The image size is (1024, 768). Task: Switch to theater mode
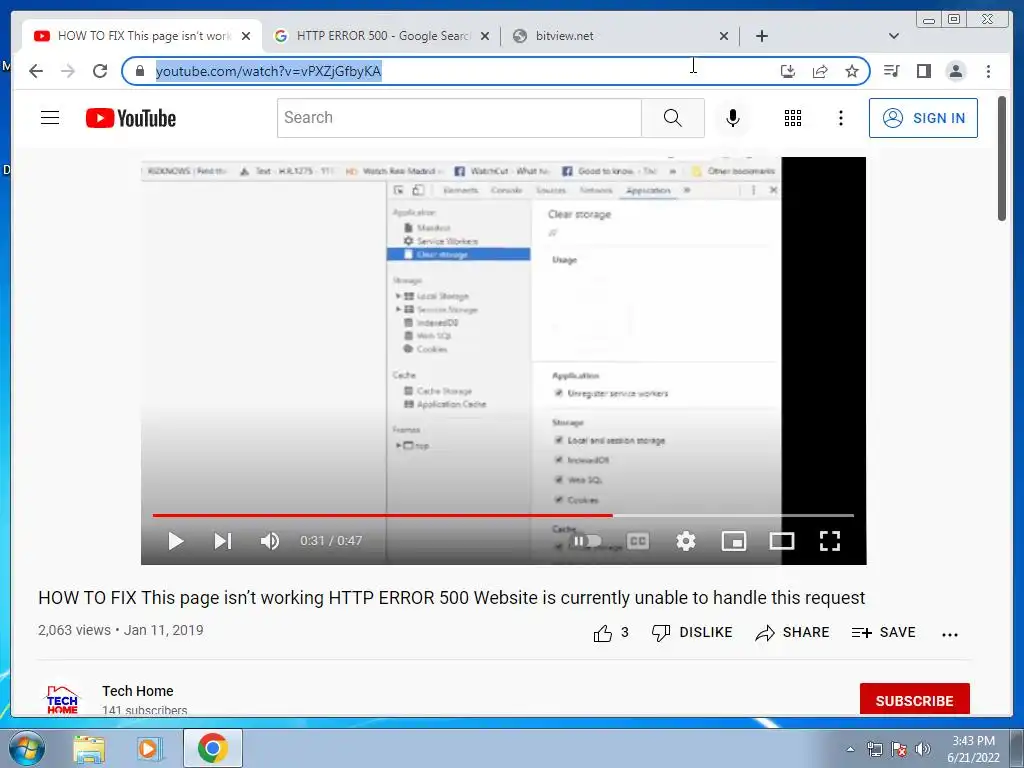[782, 541]
